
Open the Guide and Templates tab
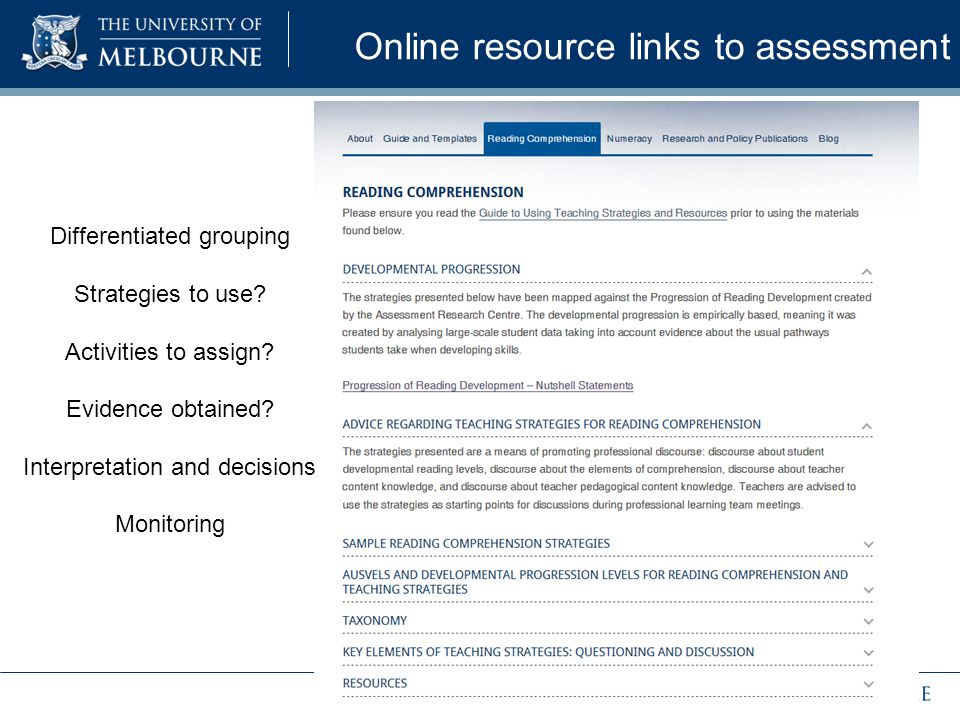pyautogui.click(x=430, y=139)
